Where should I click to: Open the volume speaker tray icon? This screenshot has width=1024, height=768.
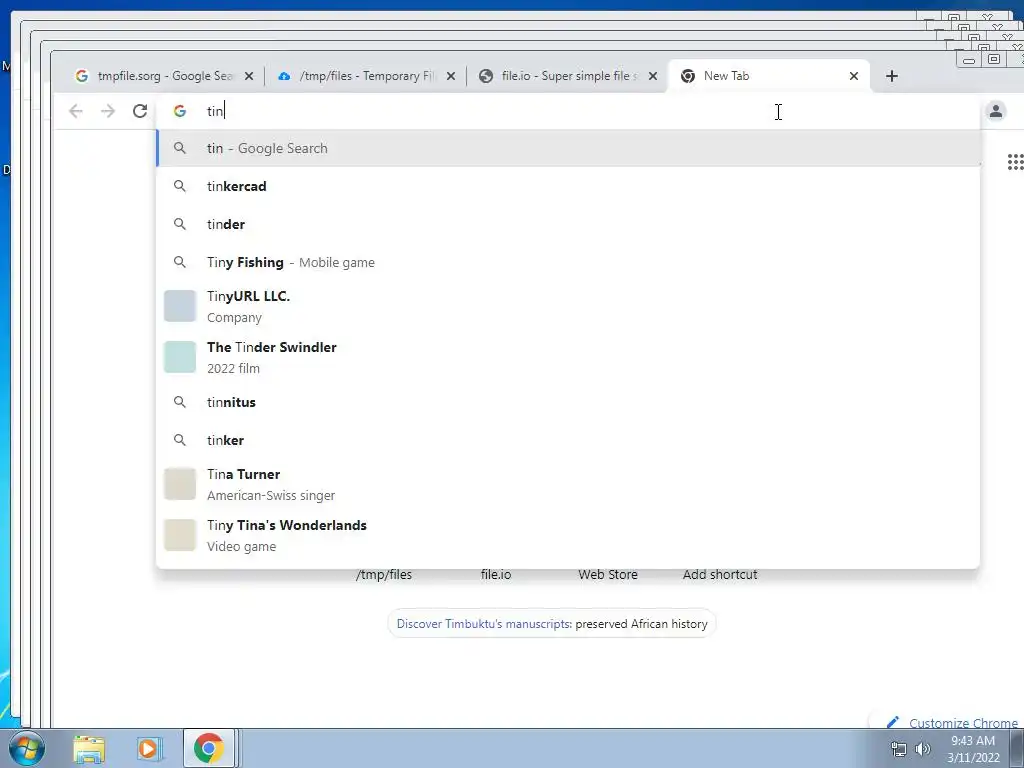(x=922, y=749)
